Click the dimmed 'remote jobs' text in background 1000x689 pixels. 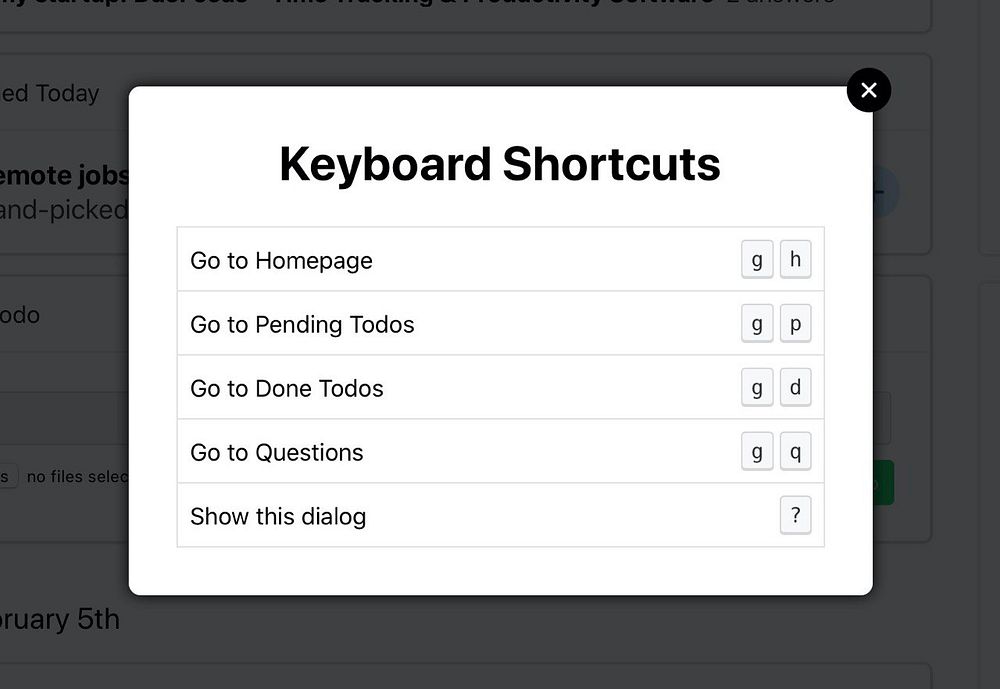[64, 175]
